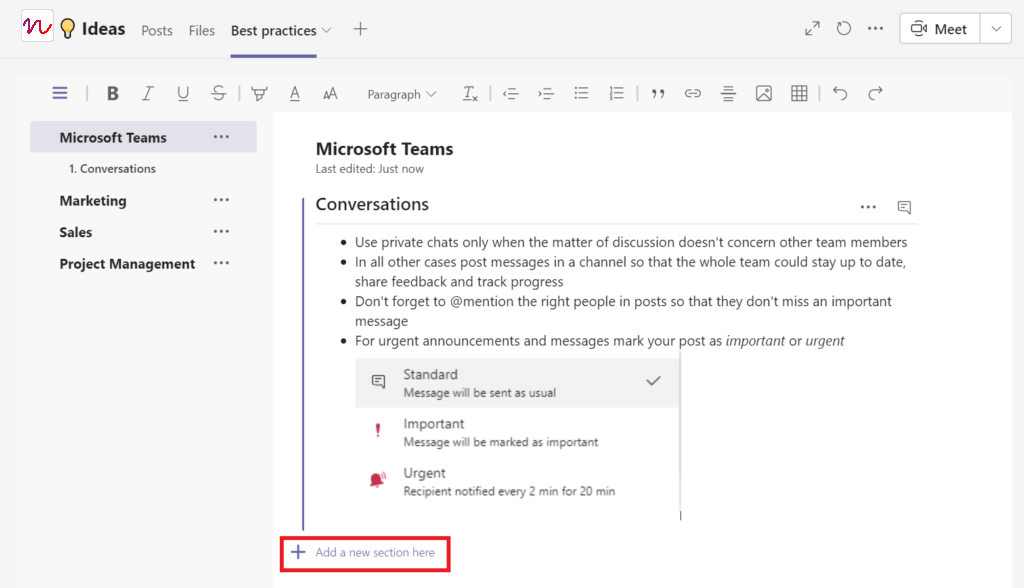Open text highlight color tool
Screen dimensions: 1024x588
(259, 93)
